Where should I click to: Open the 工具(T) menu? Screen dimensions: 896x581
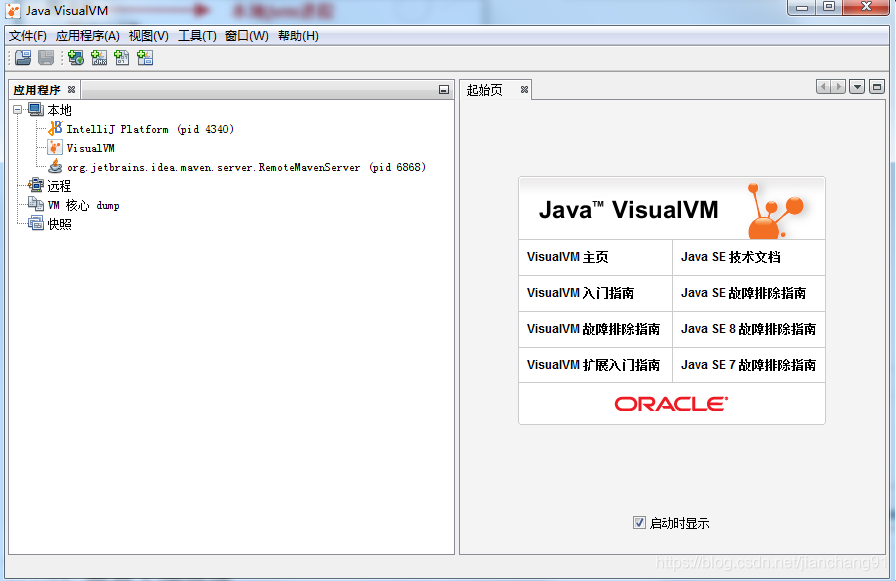[x=197, y=36]
